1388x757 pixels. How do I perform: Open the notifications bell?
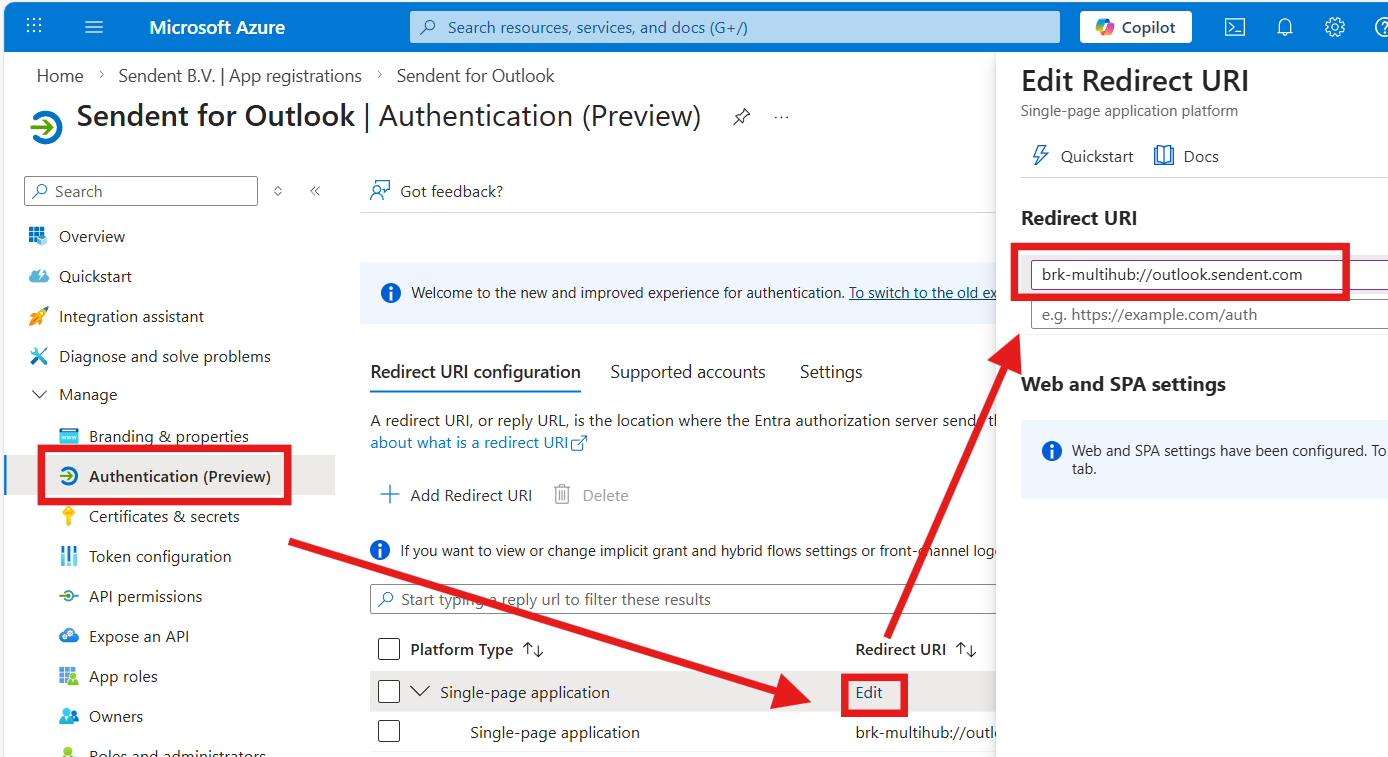click(1285, 27)
